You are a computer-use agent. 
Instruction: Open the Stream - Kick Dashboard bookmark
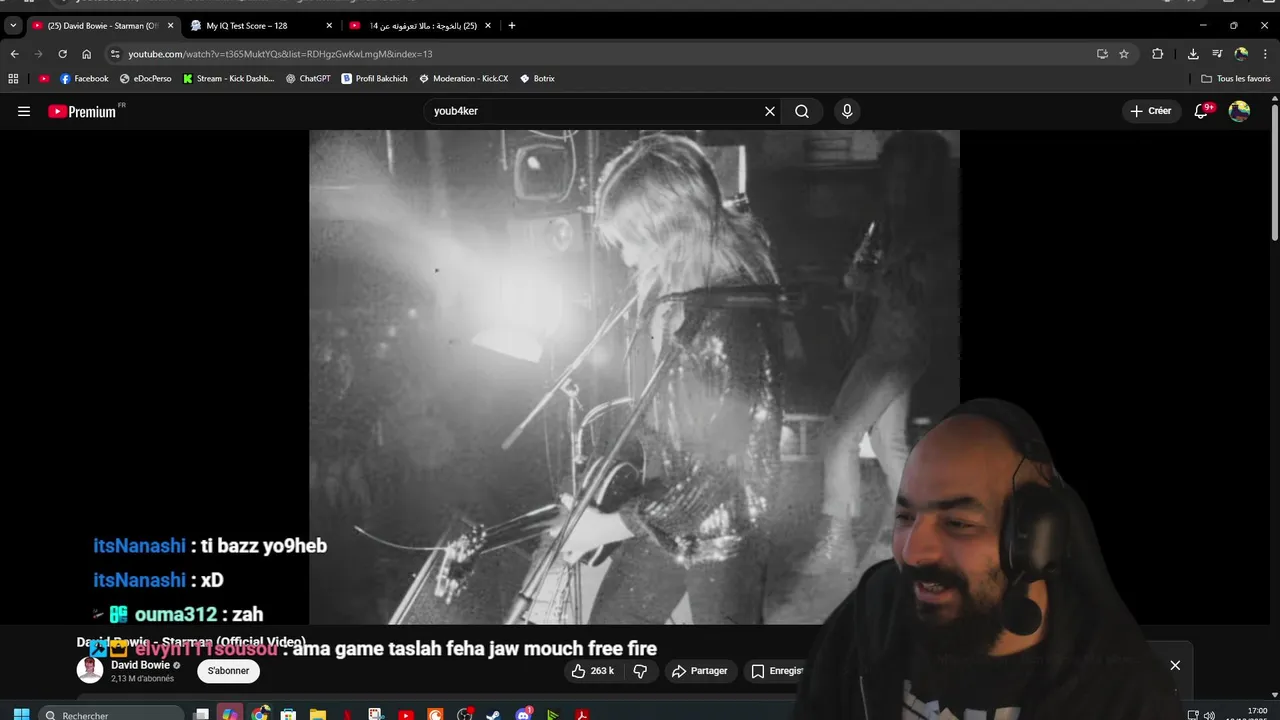(229, 78)
